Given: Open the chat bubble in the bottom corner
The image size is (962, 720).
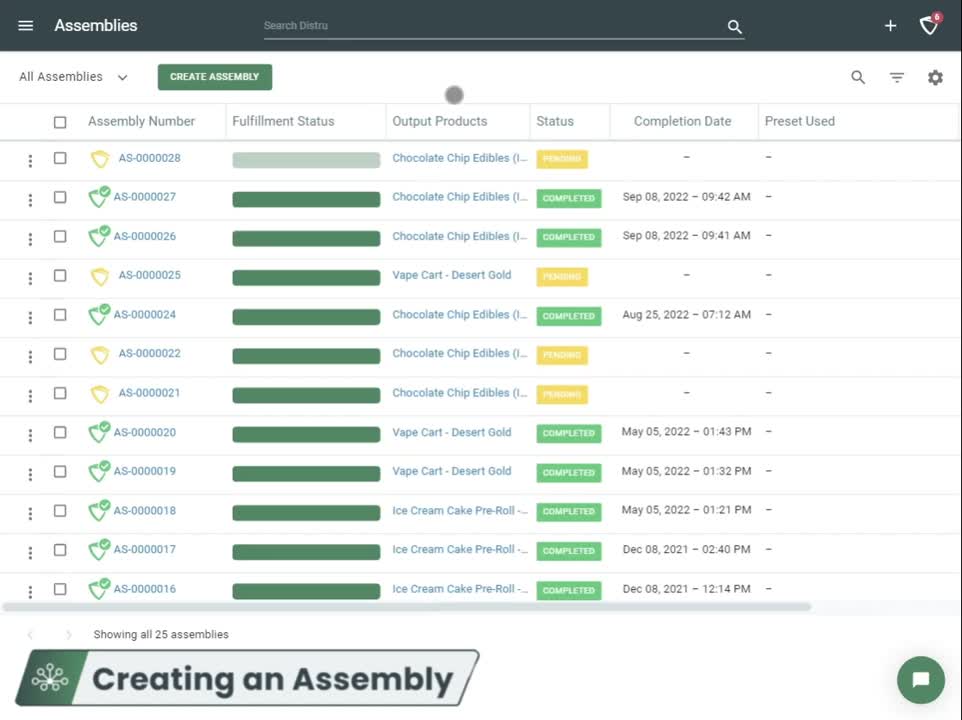Looking at the screenshot, I should [x=920, y=680].
